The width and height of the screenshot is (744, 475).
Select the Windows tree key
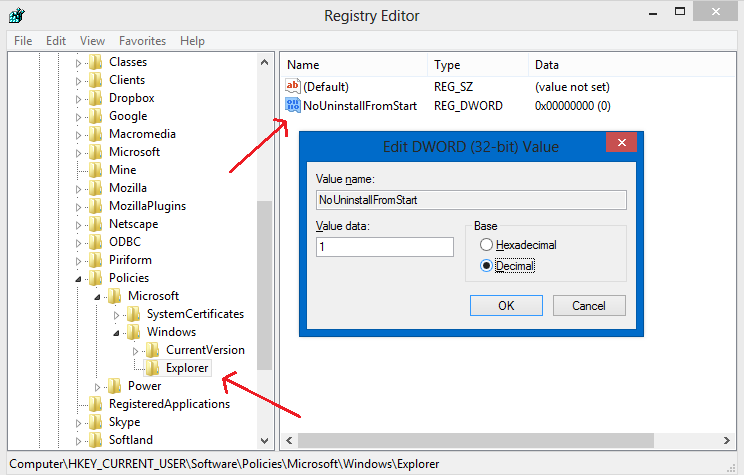click(x=171, y=332)
